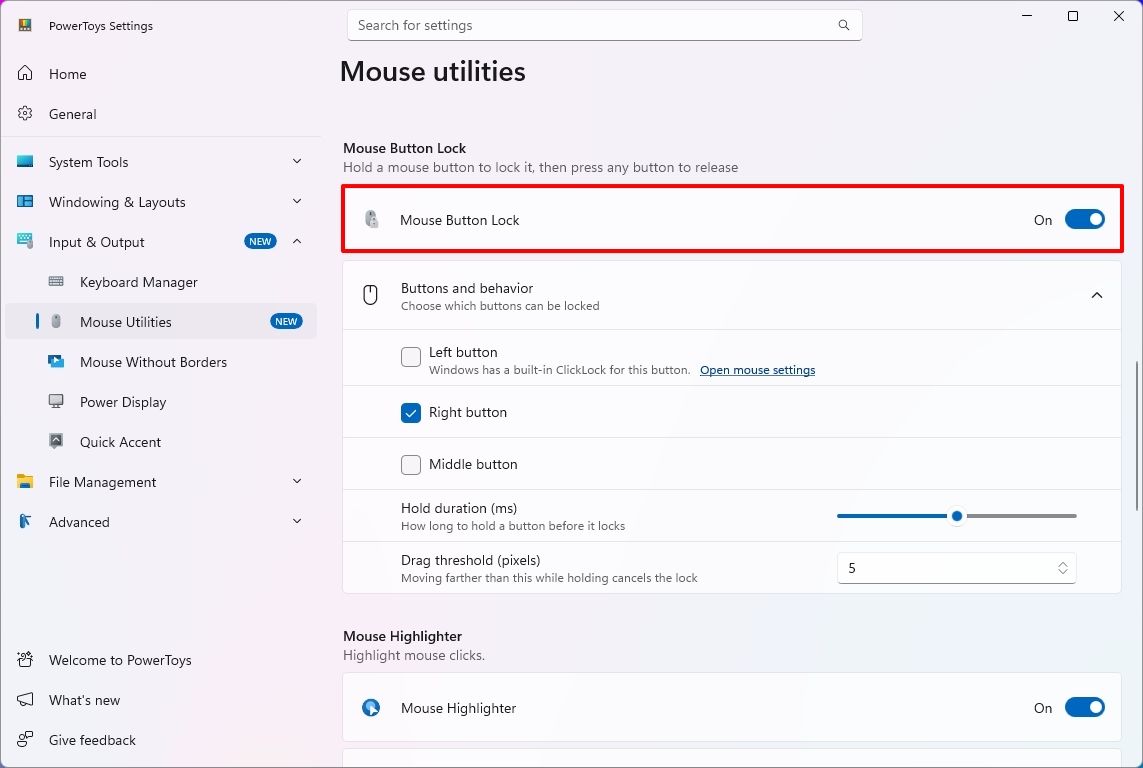Click the Drag threshold stepper arrows

[1063, 568]
